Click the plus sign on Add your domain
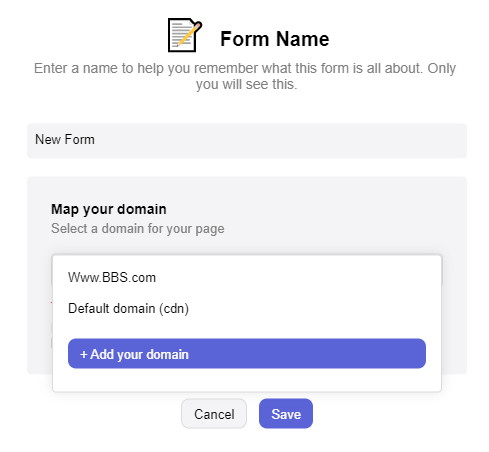The height and width of the screenshot is (452, 489). click(84, 354)
